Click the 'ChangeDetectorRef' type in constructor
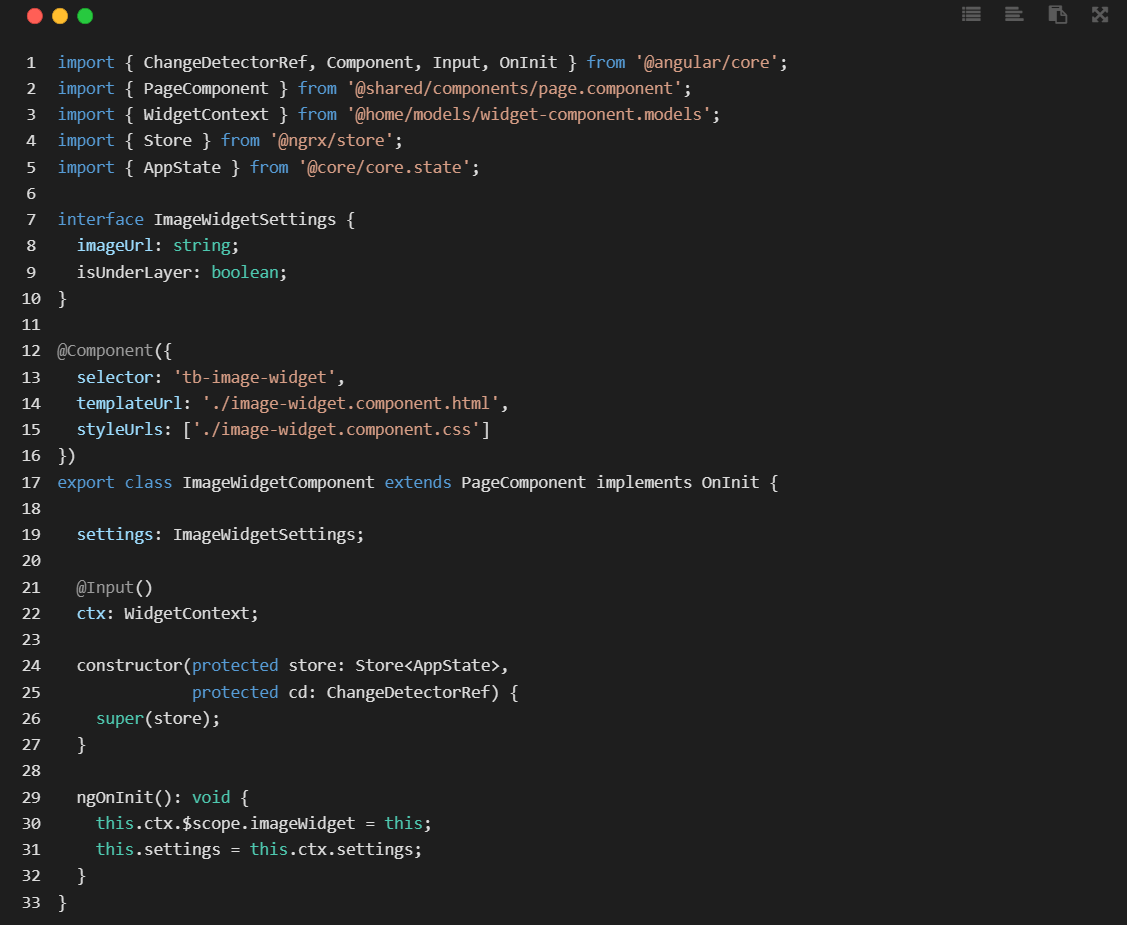This screenshot has width=1127, height=925. [x=408, y=692]
